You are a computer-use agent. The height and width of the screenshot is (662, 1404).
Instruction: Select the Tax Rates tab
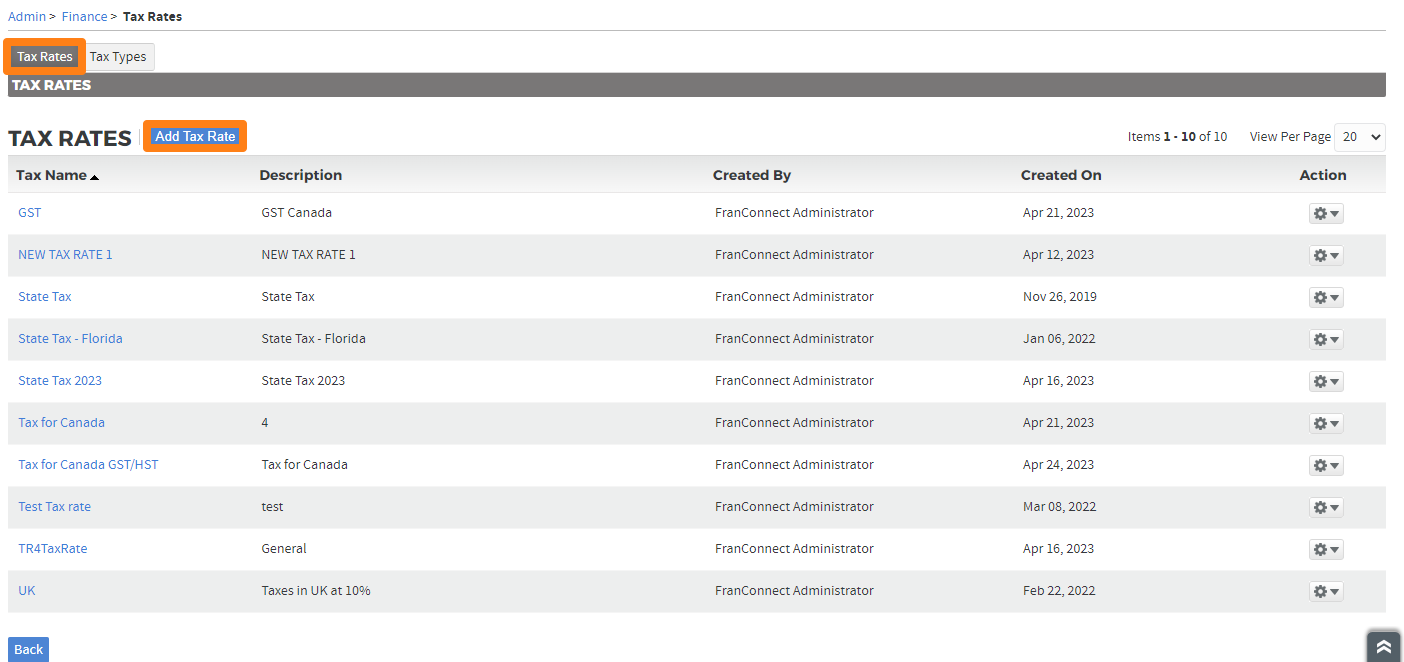click(x=45, y=57)
